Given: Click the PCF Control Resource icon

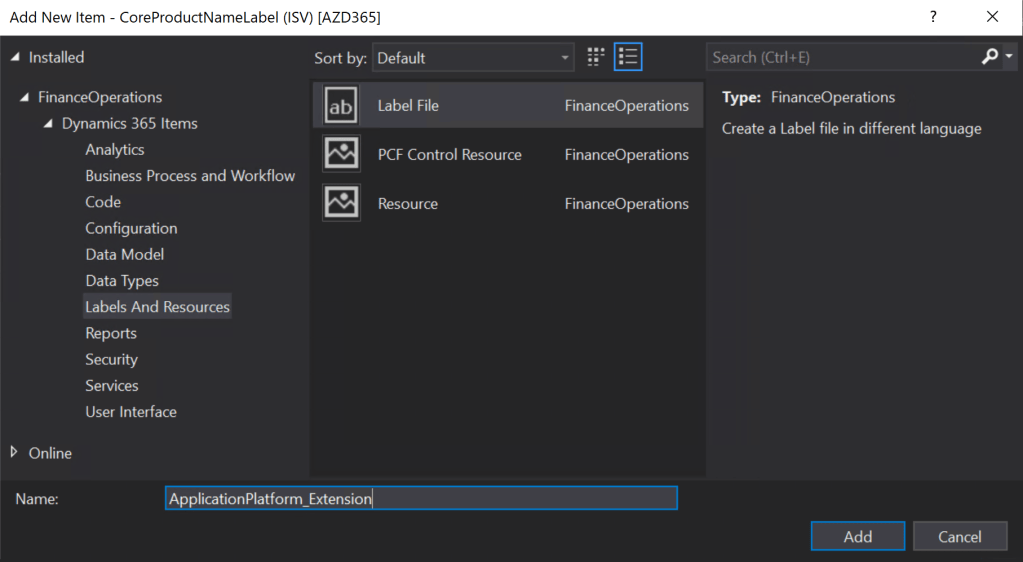Looking at the screenshot, I should pyautogui.click(x=341, y=155).
